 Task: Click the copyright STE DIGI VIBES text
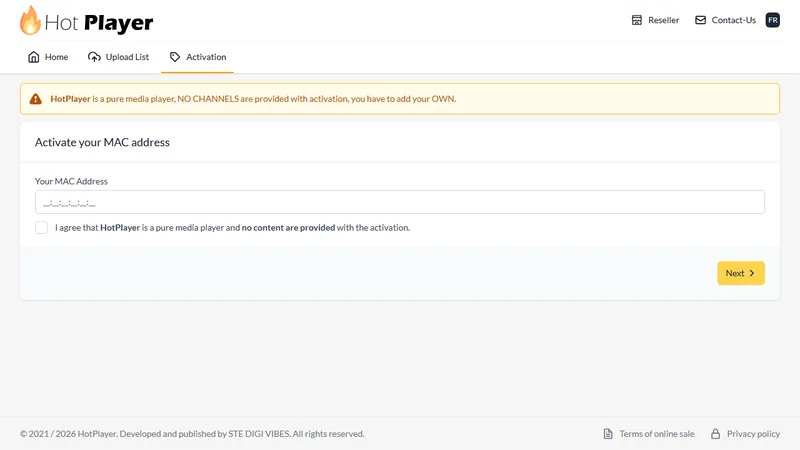(x=192, y=434)
